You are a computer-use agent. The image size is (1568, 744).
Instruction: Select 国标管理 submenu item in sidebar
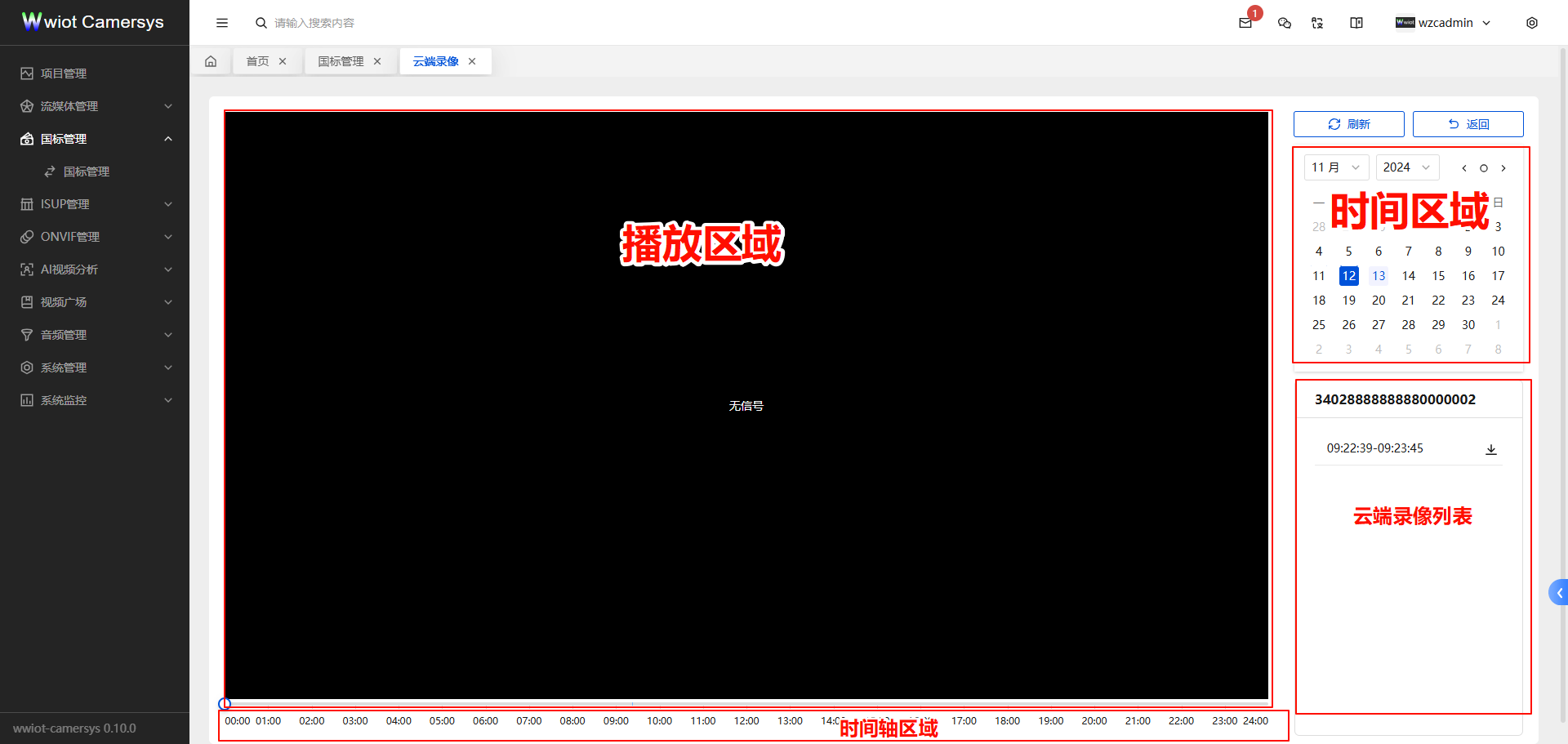(x=86, y=172)
